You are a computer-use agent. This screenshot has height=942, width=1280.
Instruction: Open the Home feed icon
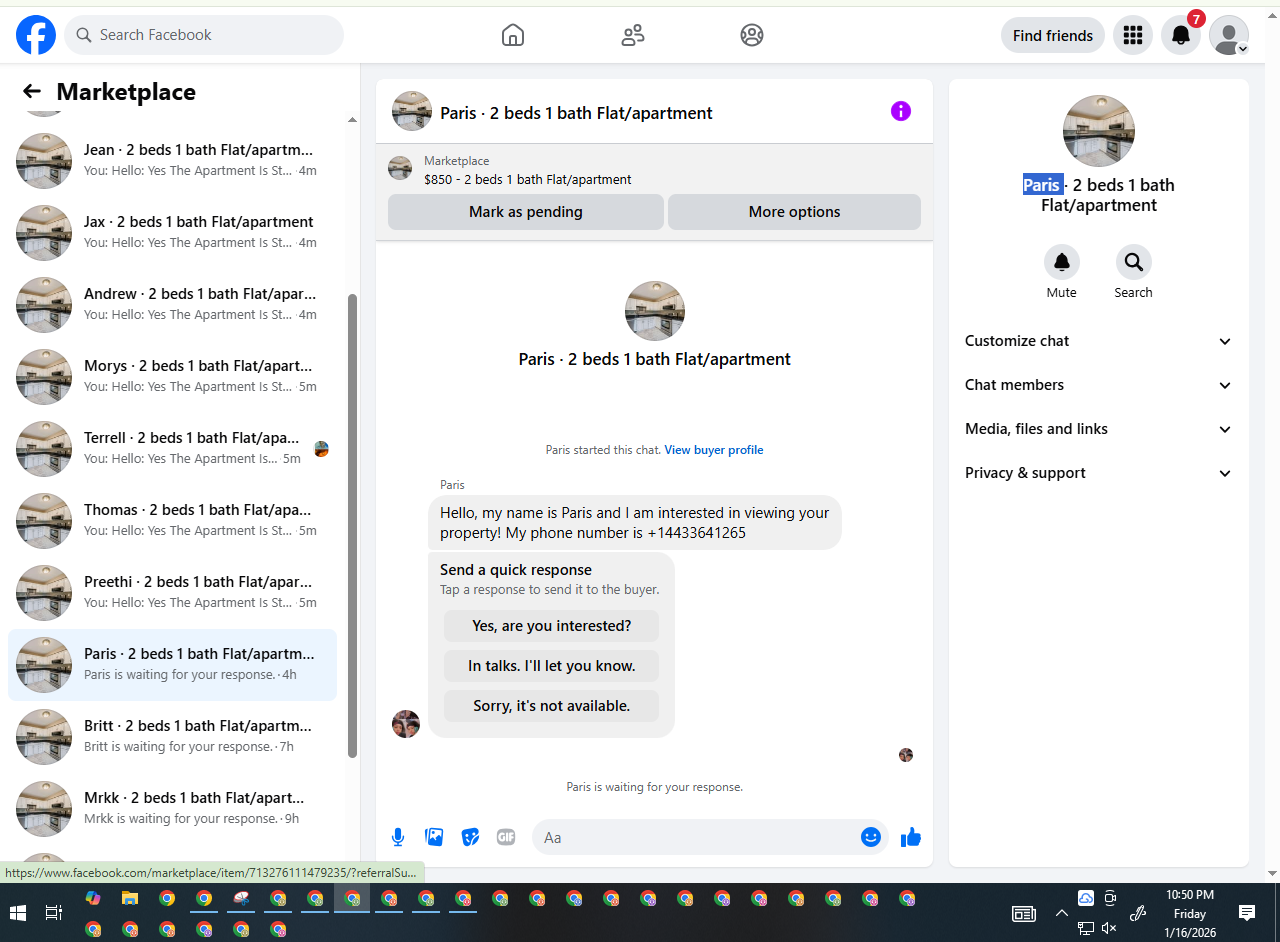point(512,35)
